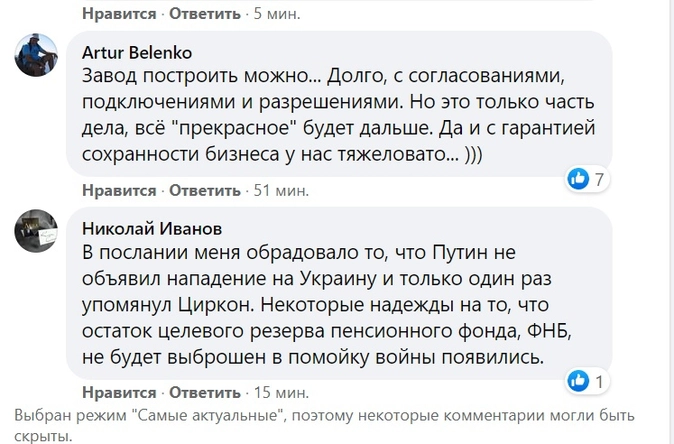Reply to Artur Belenko's comment with Ответить

(x=205, y=190)
